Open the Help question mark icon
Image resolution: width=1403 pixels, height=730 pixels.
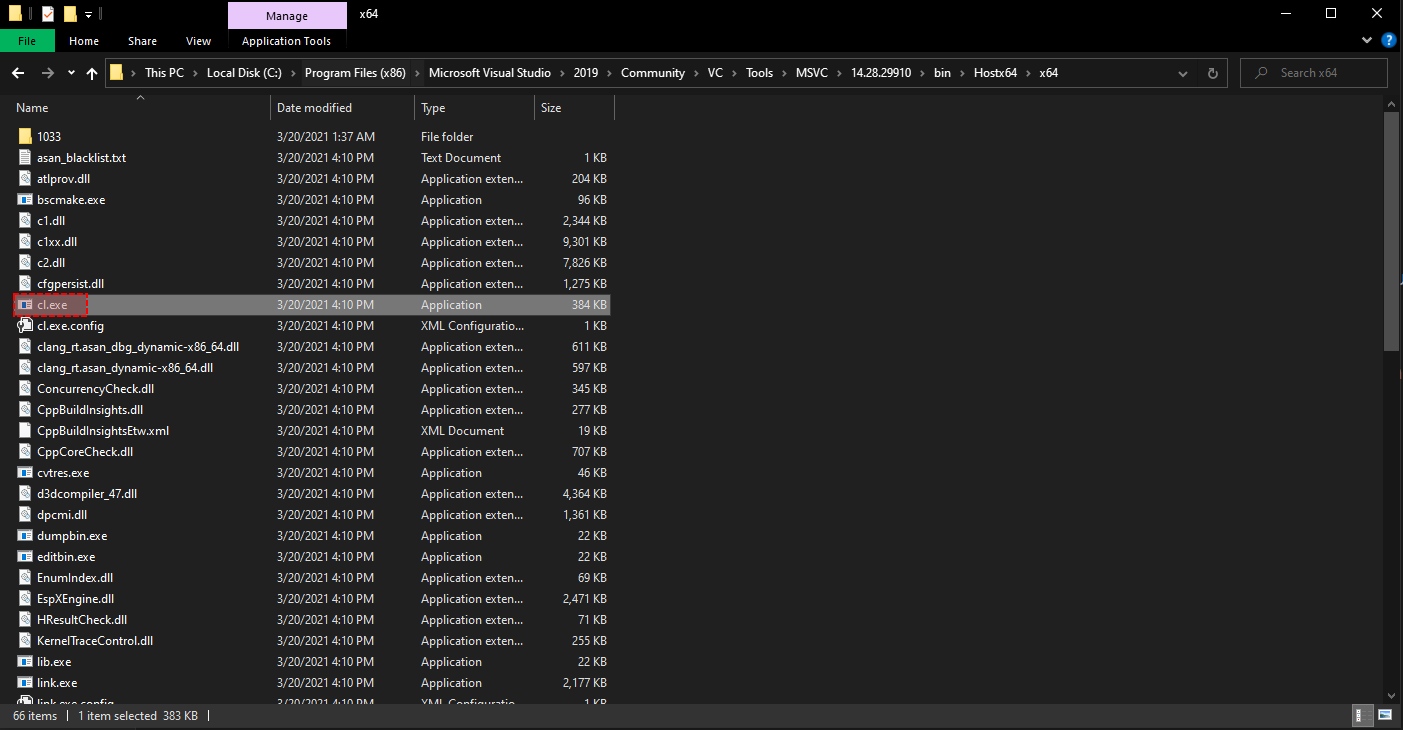click(x=1388, y=41)
